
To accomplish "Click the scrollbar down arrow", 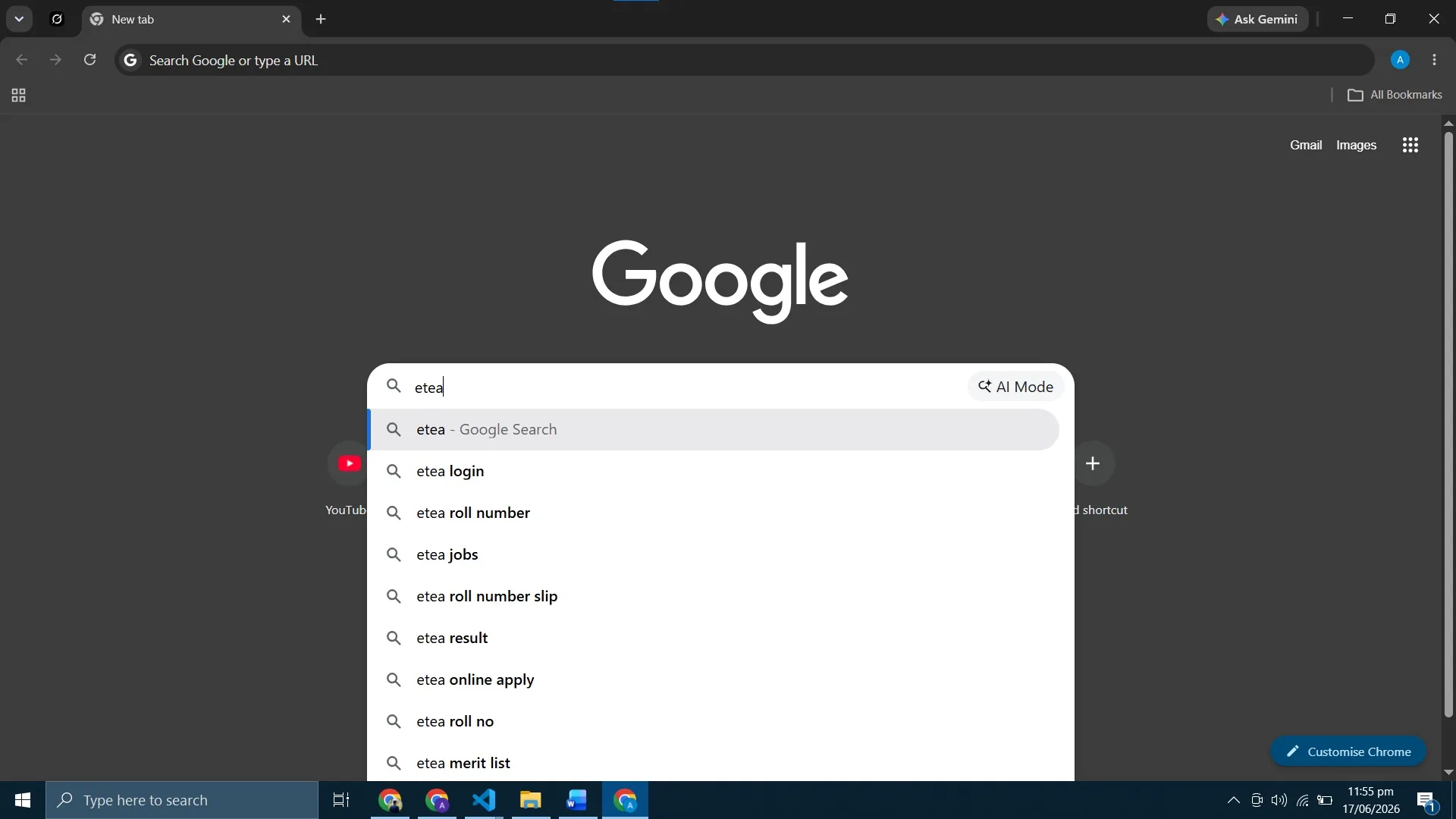I will [x=1448, y=772].
